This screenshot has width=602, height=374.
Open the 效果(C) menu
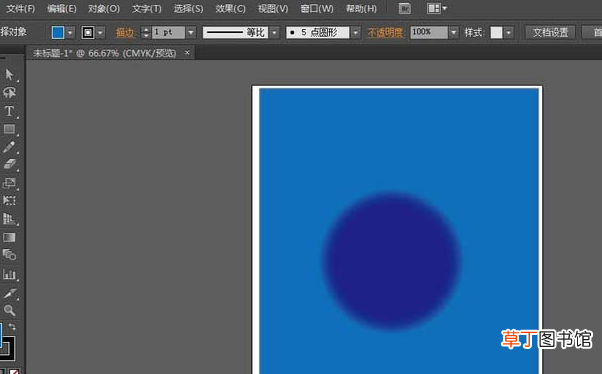point(230,8)
